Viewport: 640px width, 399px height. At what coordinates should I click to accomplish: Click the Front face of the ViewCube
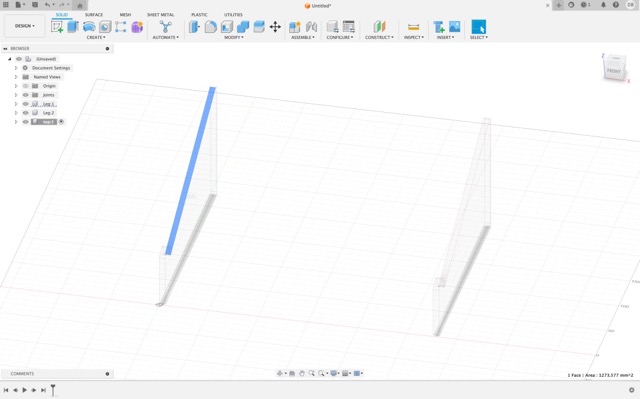point(613,71)
